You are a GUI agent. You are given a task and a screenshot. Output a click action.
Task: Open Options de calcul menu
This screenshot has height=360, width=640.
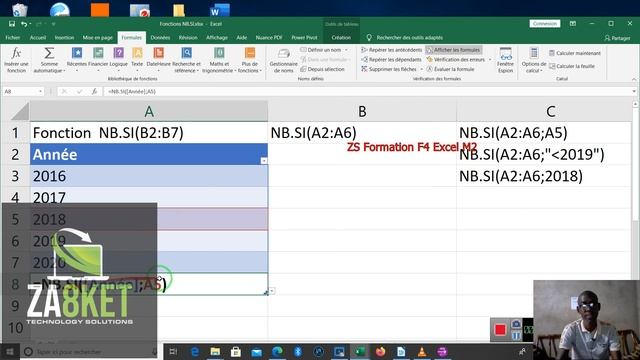533,60
